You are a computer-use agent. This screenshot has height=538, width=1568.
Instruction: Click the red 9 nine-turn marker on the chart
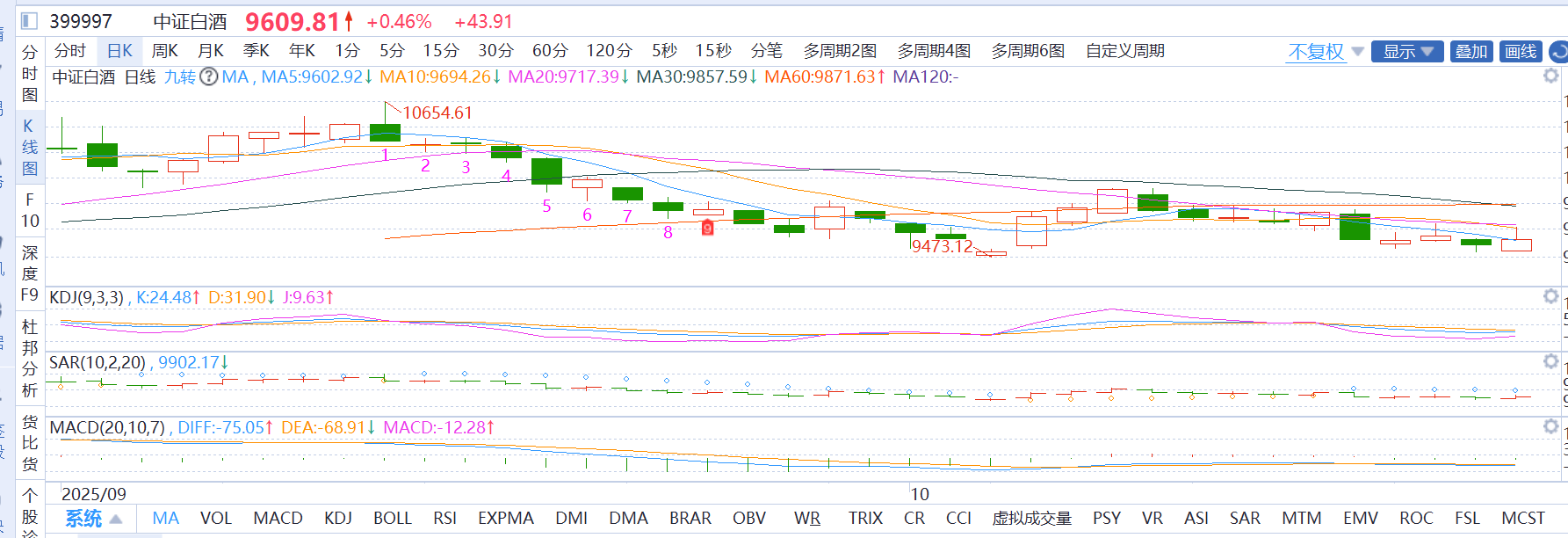[x=707, y=229]
